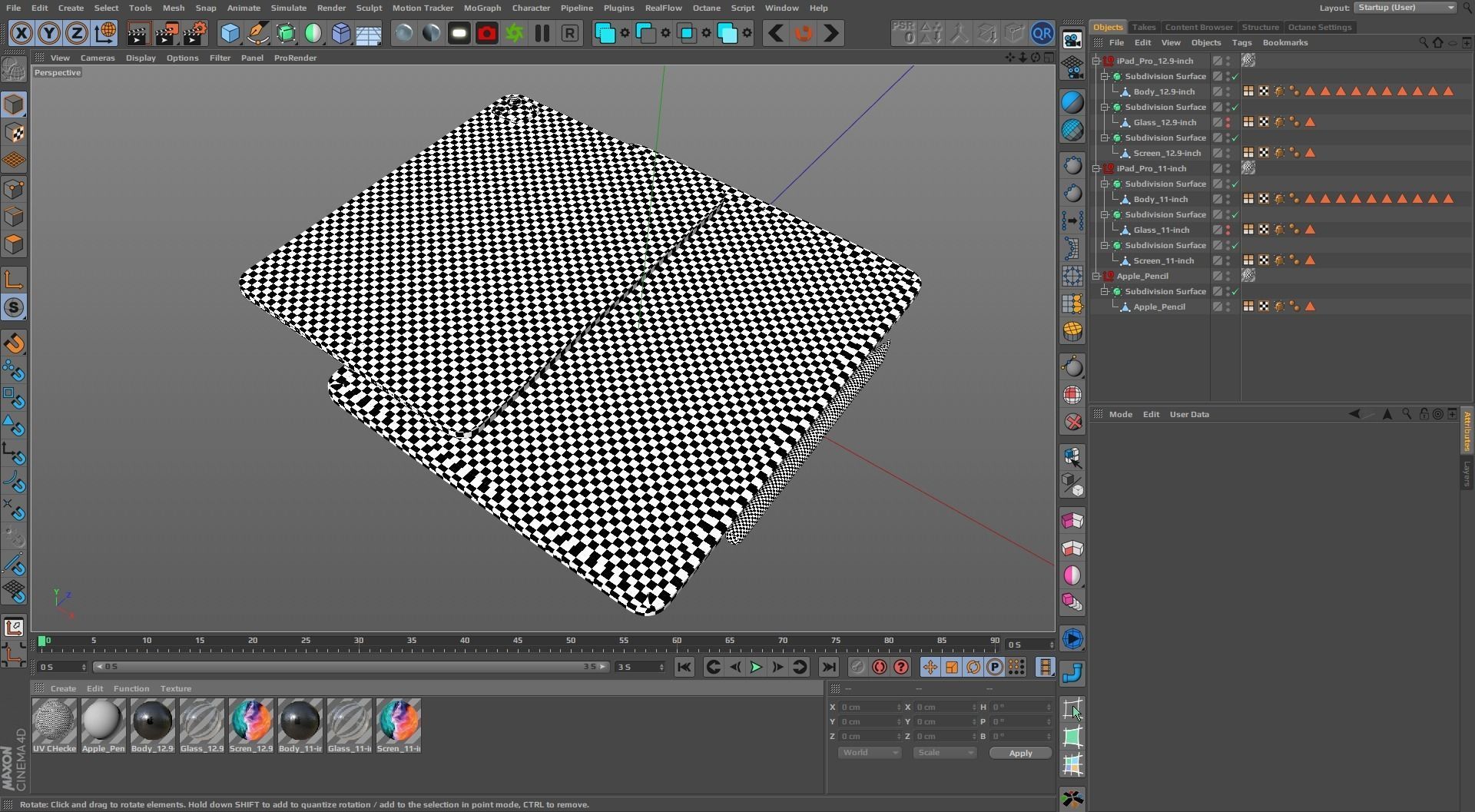The image size is (1475, 812).
Task: Jump to the start of animation
Action: click(684, 667)
